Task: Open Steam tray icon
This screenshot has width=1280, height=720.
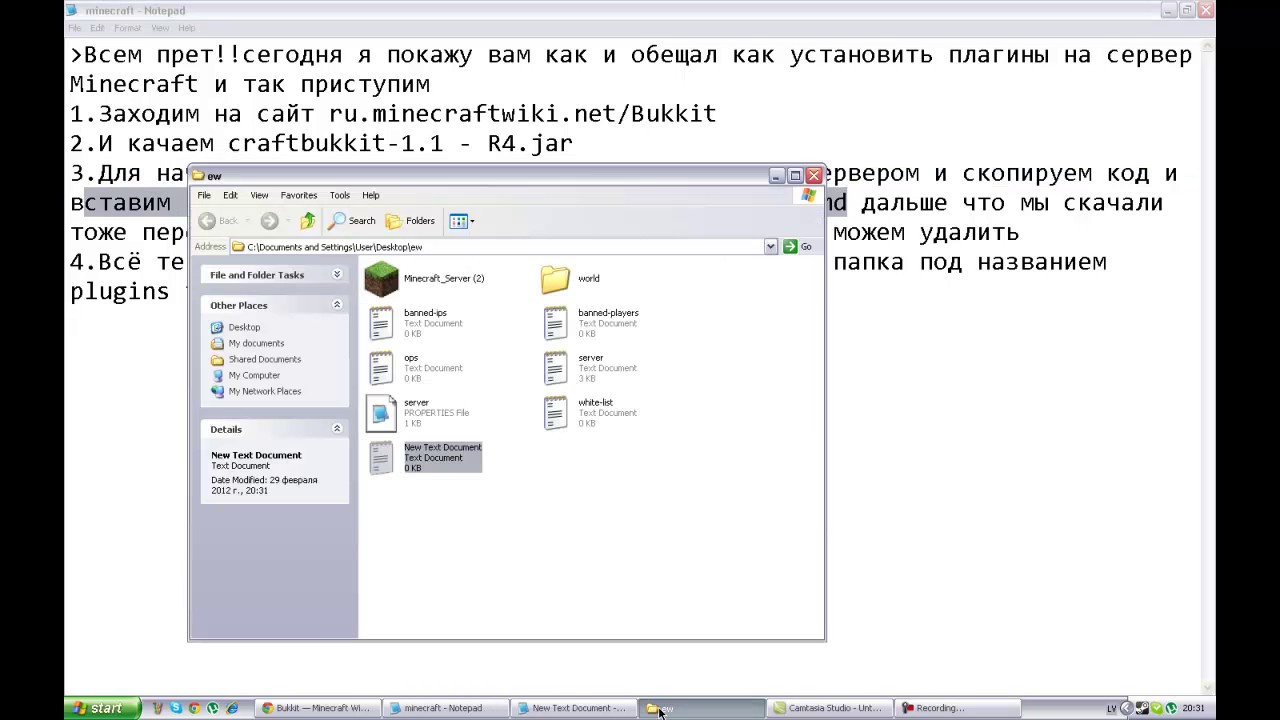Action: (1142, 708)
